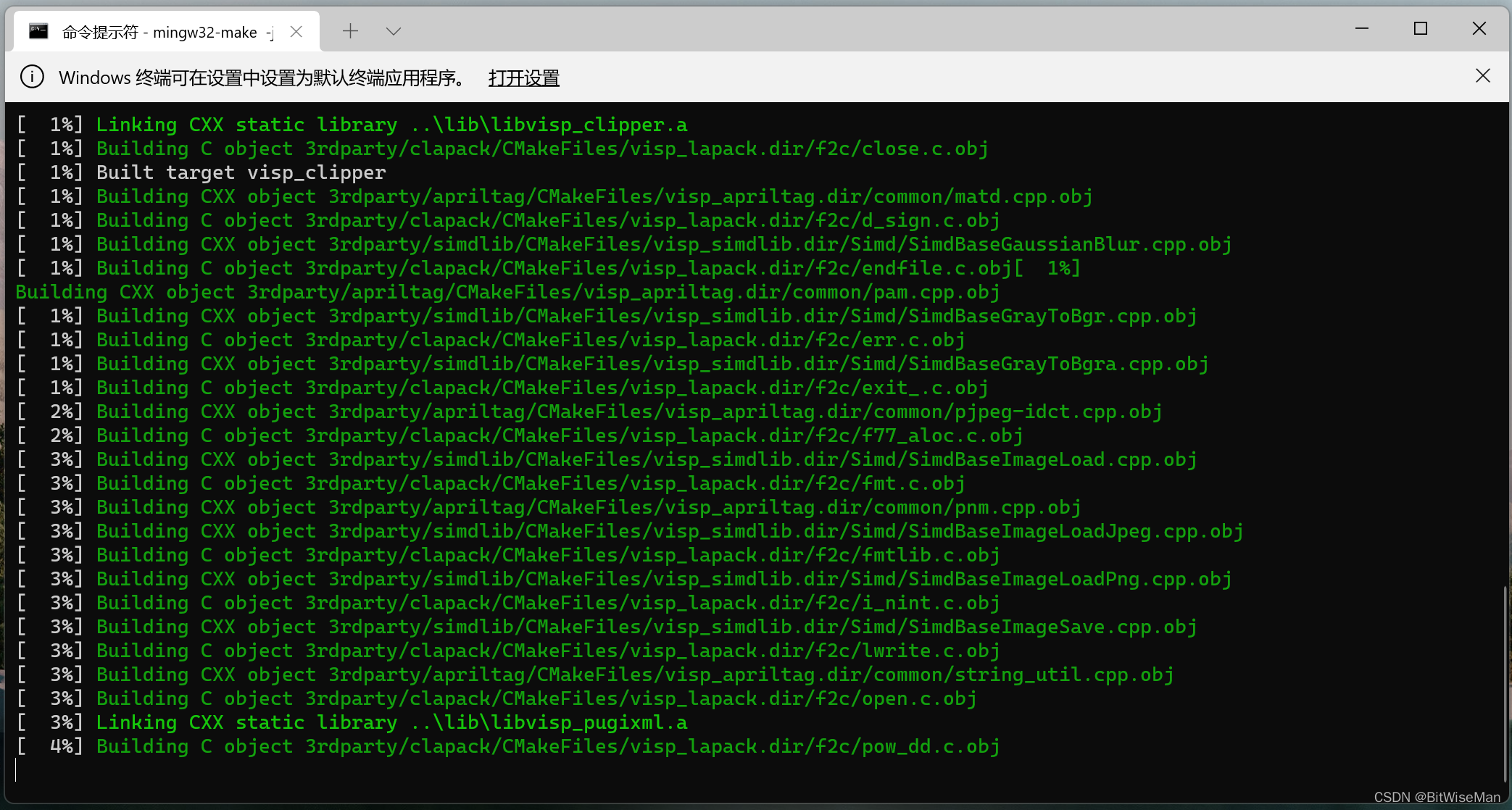
Task: Click the 'Linking CXX static library libvisp_pugixml.a' line
Action: click(x=391, y=722)
